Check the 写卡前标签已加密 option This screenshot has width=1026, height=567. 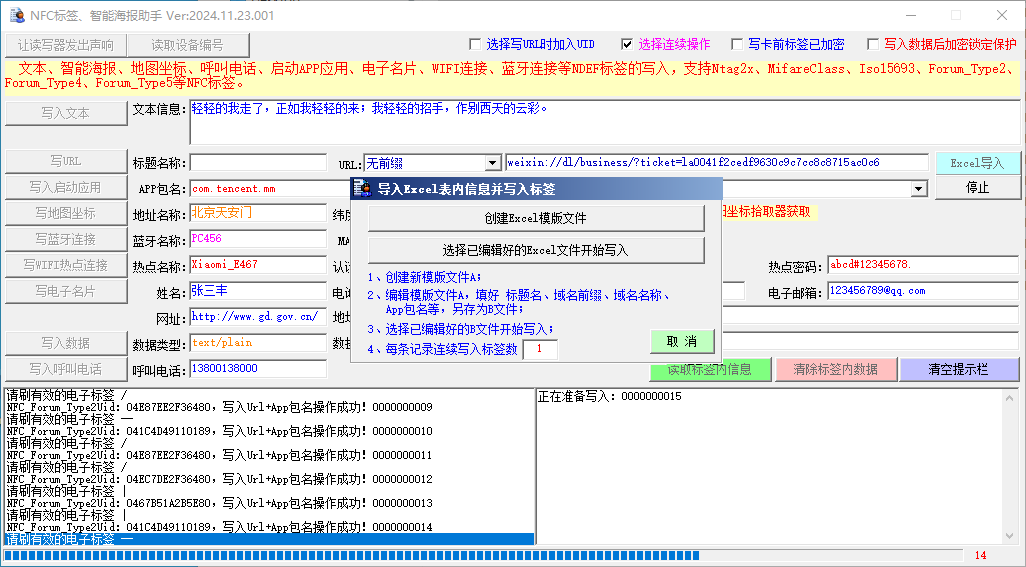[x=739, y=44]
